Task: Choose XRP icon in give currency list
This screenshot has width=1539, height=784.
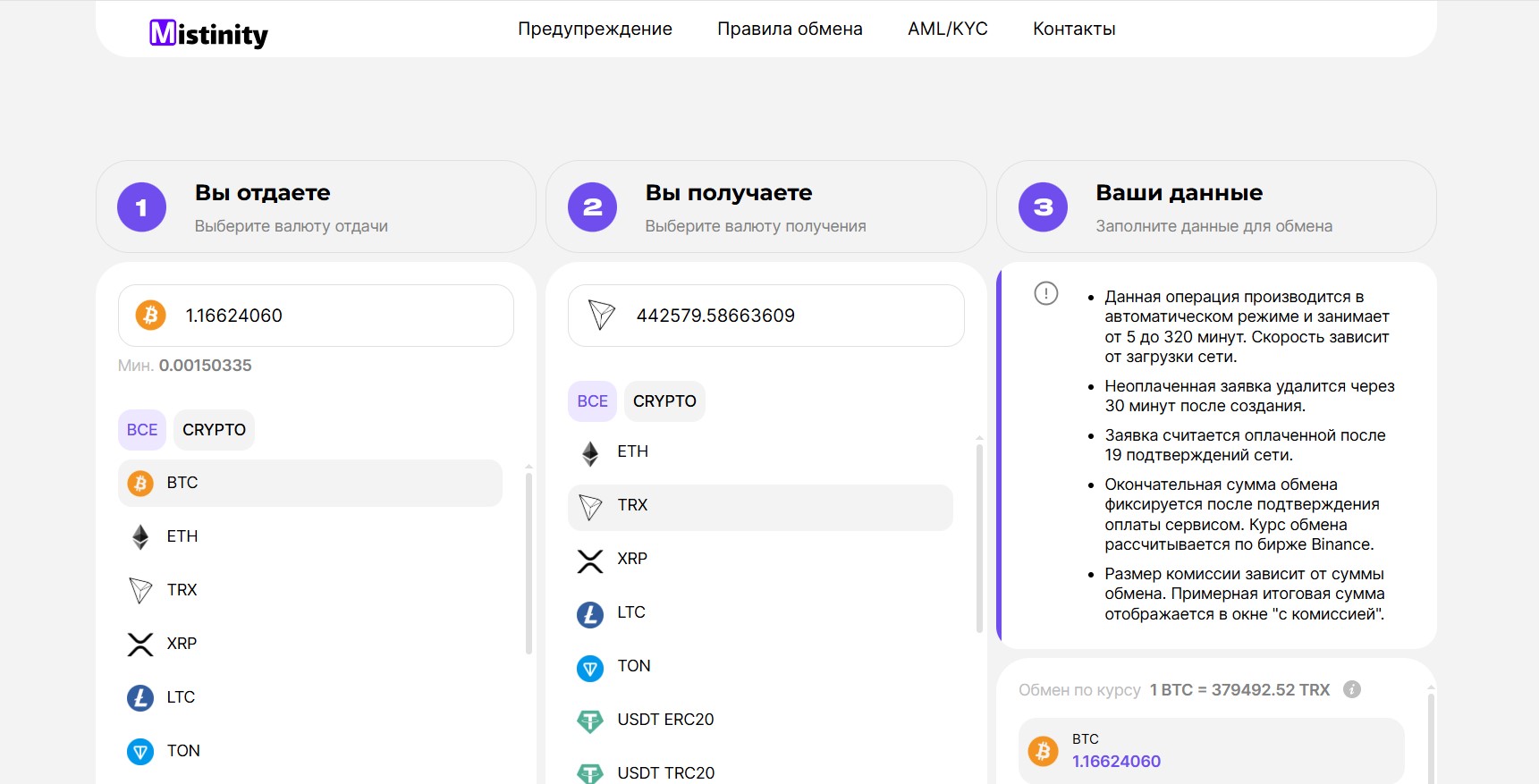Action: click(x=140, y=645)
